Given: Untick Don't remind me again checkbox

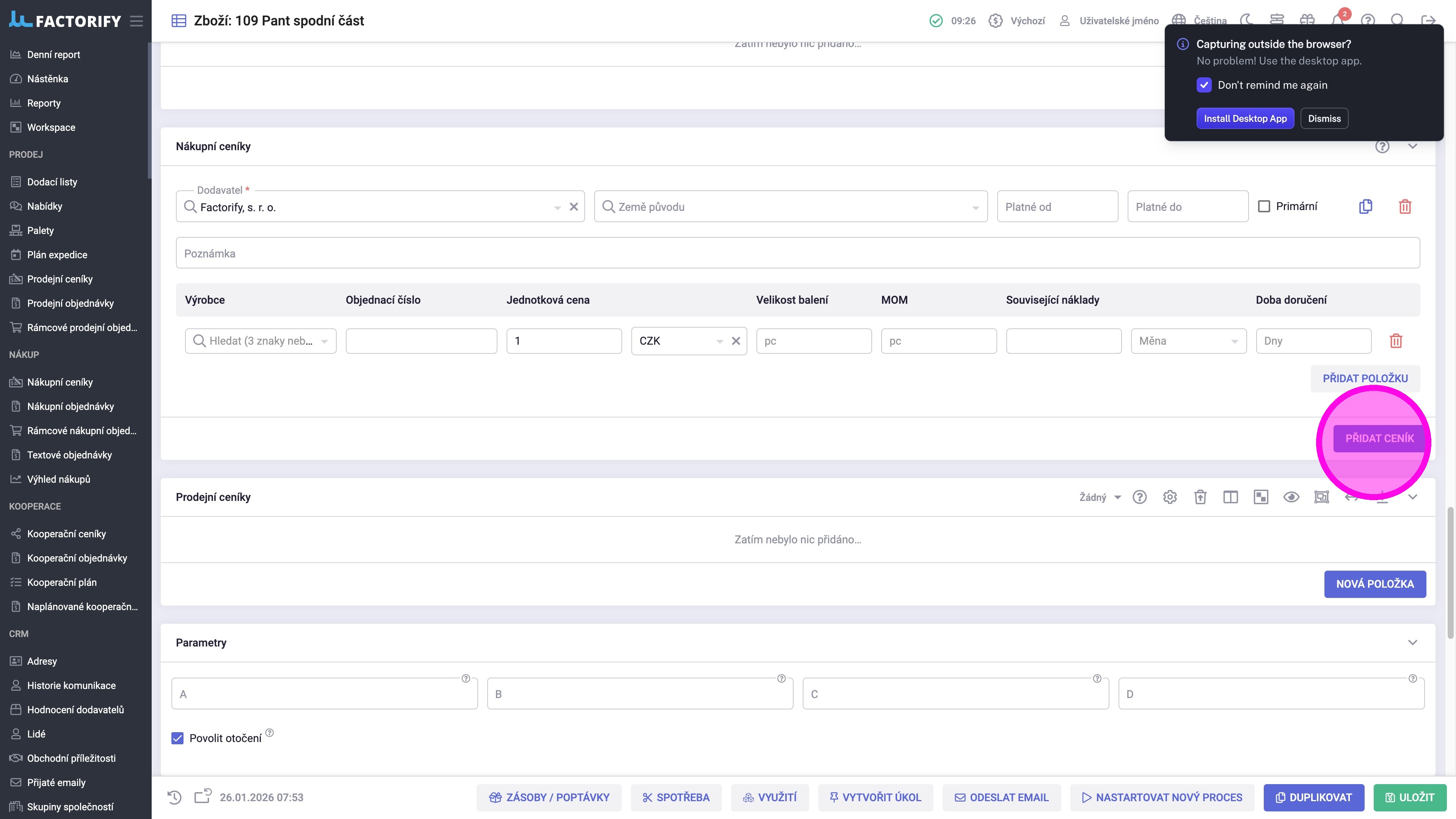Looking at the screenshot, I should pyautogui.click(x=1204, y=85).
